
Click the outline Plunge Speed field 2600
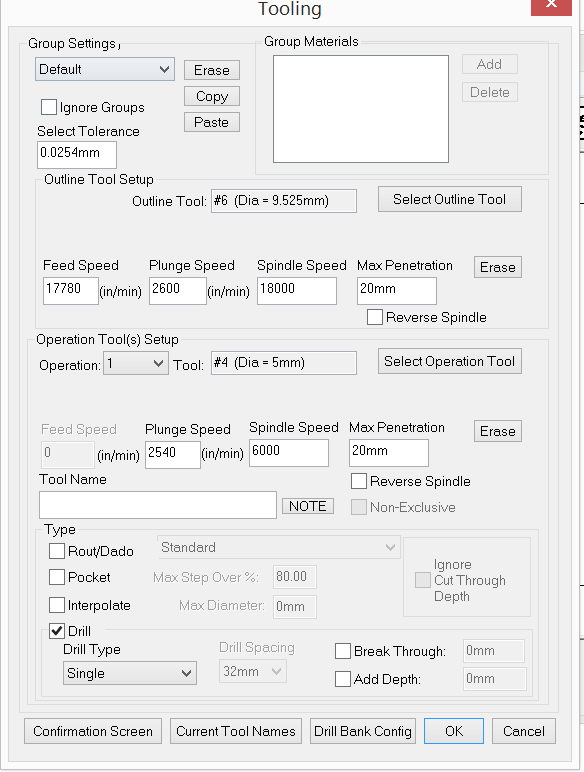177,290
